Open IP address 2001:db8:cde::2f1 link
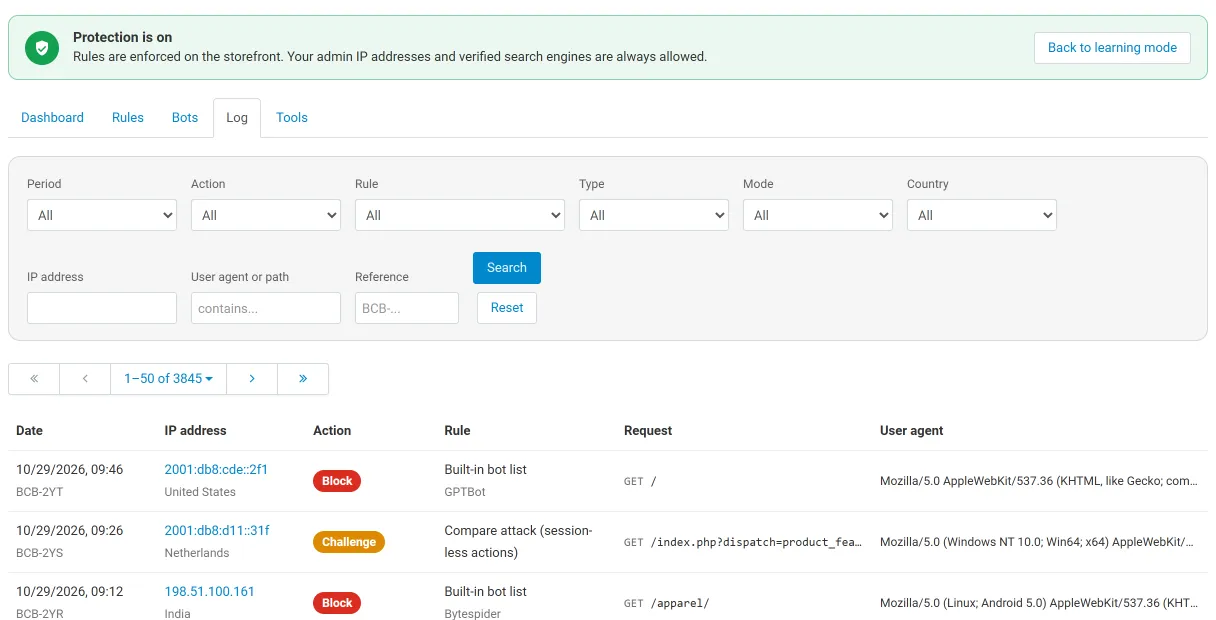Viewport: 1216px width, 620px height. (x=216, y=470)
